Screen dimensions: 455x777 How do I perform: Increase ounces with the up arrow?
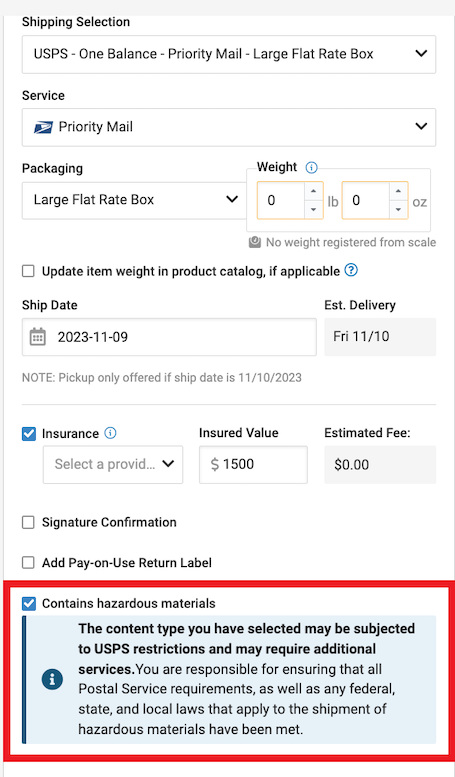(398, 191)
